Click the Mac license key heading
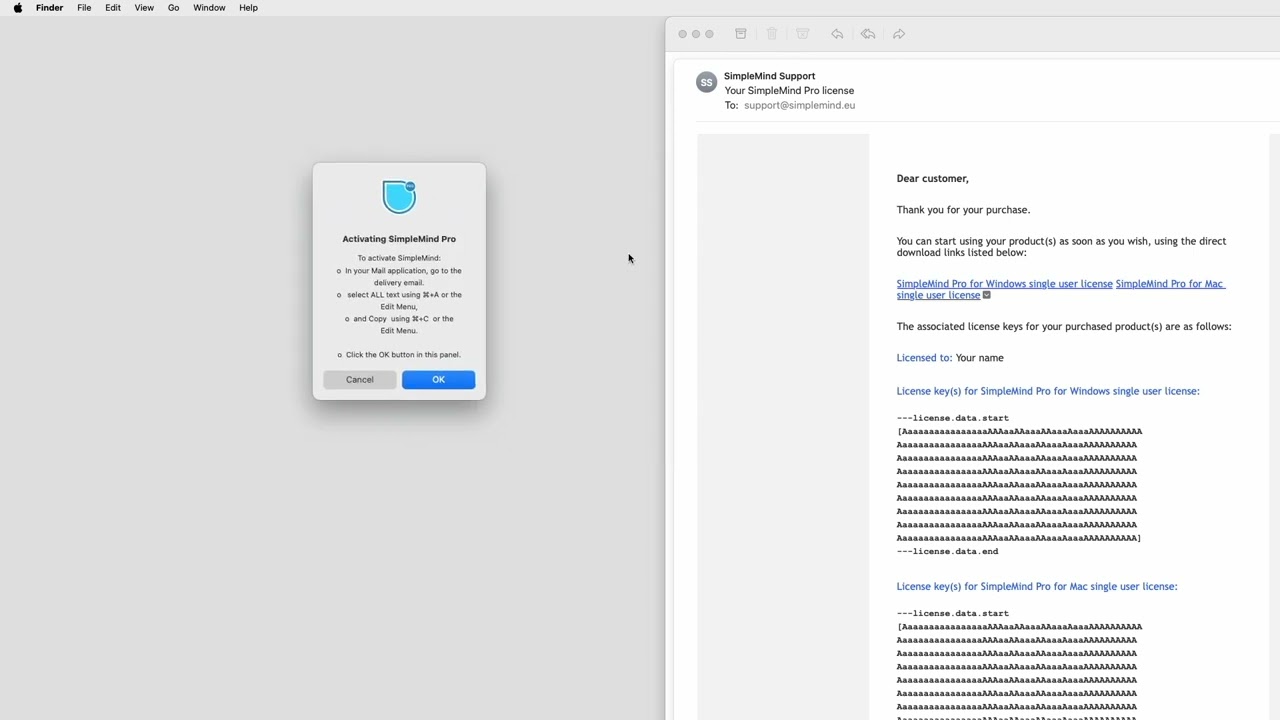Viewport: 1280px width, 720px height. click(1037, 587)
